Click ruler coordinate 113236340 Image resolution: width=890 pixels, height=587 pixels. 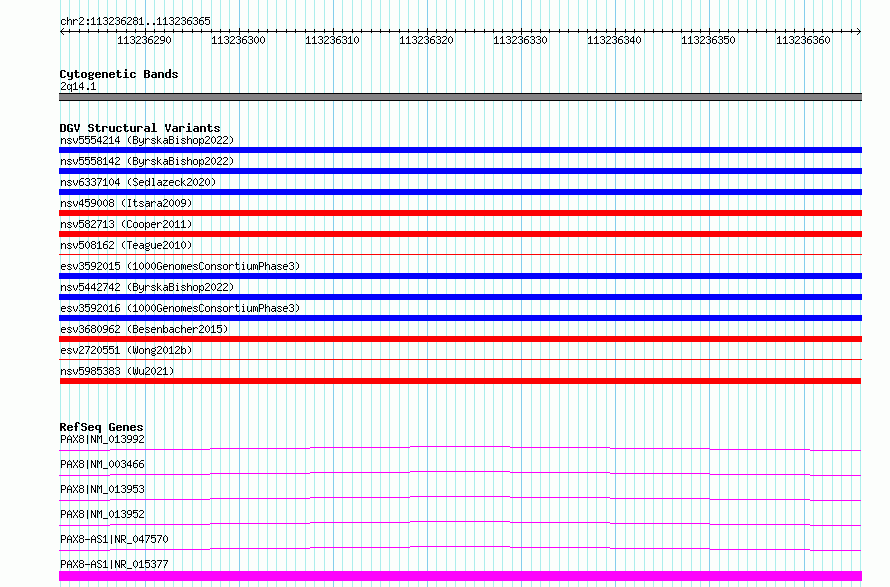(x=614, y=40)
